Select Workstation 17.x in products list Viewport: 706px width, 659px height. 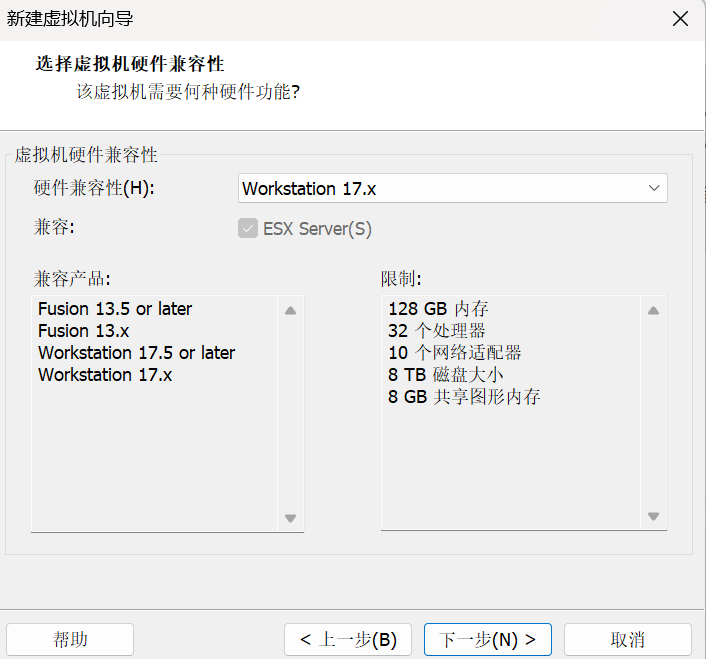(105, 375)
